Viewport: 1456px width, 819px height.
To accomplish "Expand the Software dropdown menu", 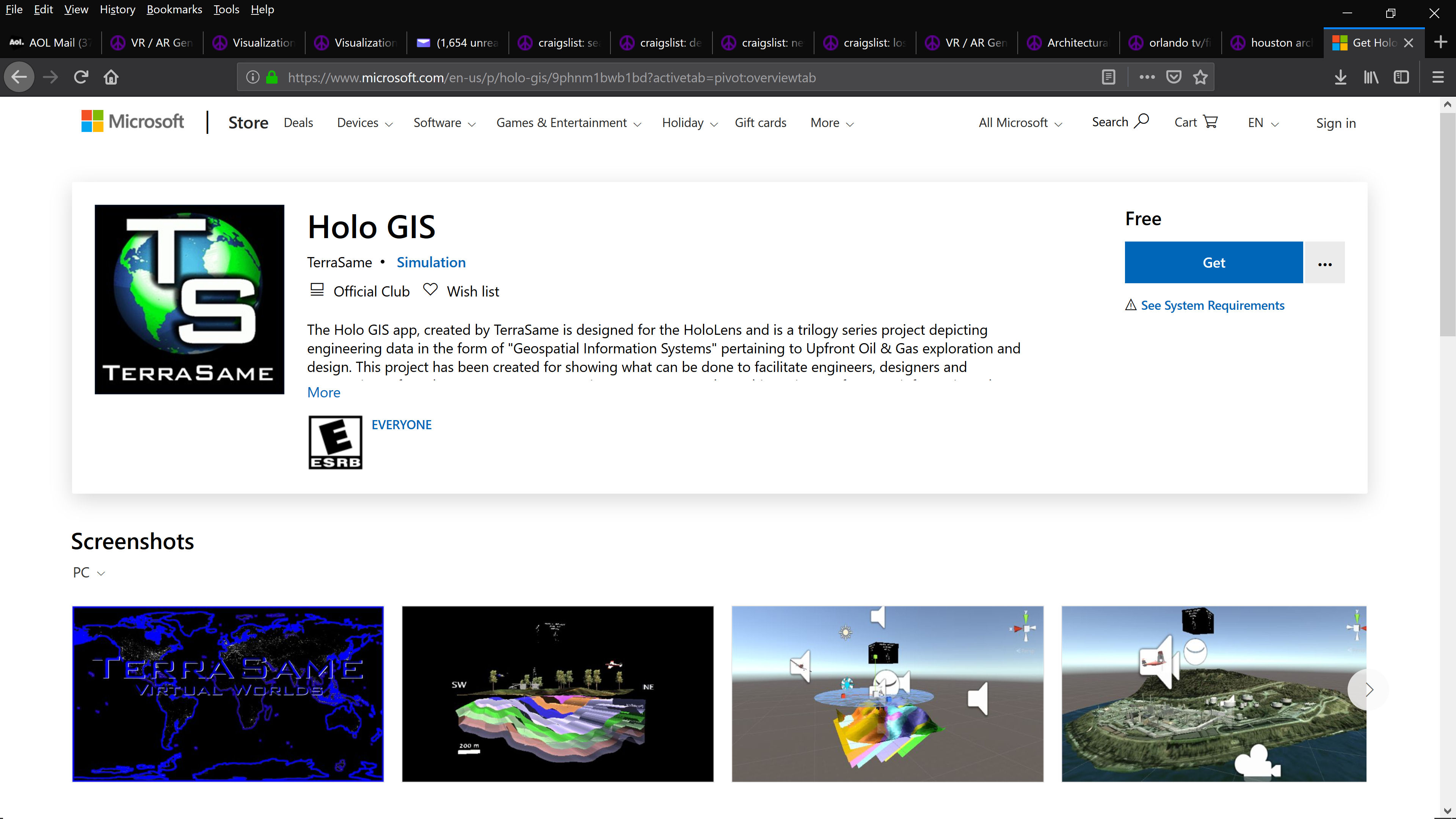I will pos(444,123).
